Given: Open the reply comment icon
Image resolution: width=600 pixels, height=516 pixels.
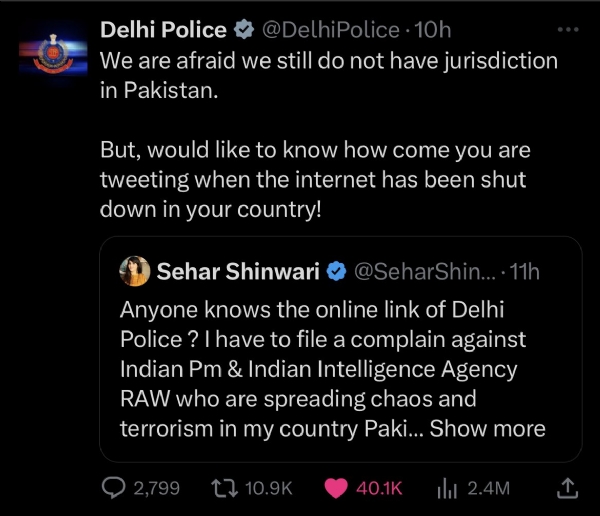Looking at the screenshot, I should (115, 488).
